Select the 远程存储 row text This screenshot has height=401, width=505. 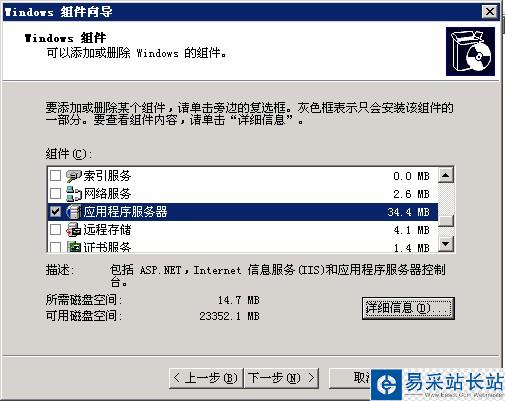107,230
